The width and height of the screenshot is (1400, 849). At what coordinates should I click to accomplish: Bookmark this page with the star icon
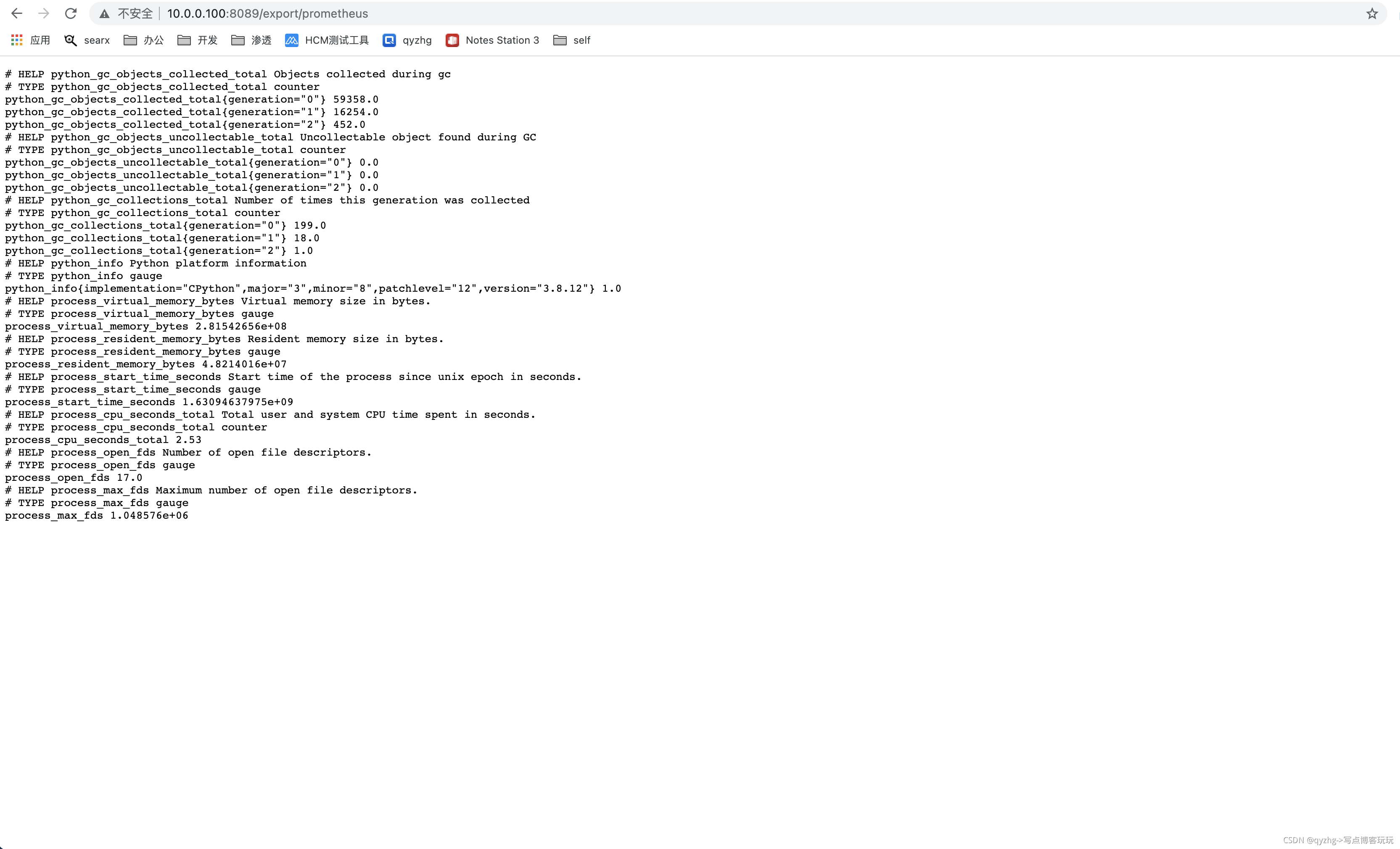pyautogui.click(x=1372, y=13)
